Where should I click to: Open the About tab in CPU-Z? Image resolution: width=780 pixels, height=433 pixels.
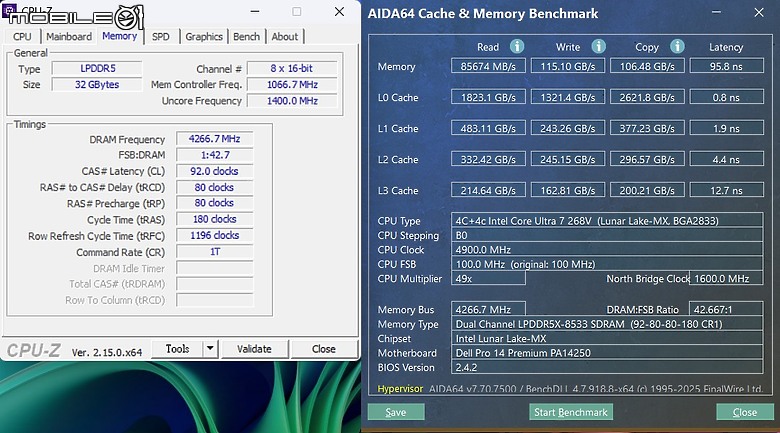(x=285, y=36)
